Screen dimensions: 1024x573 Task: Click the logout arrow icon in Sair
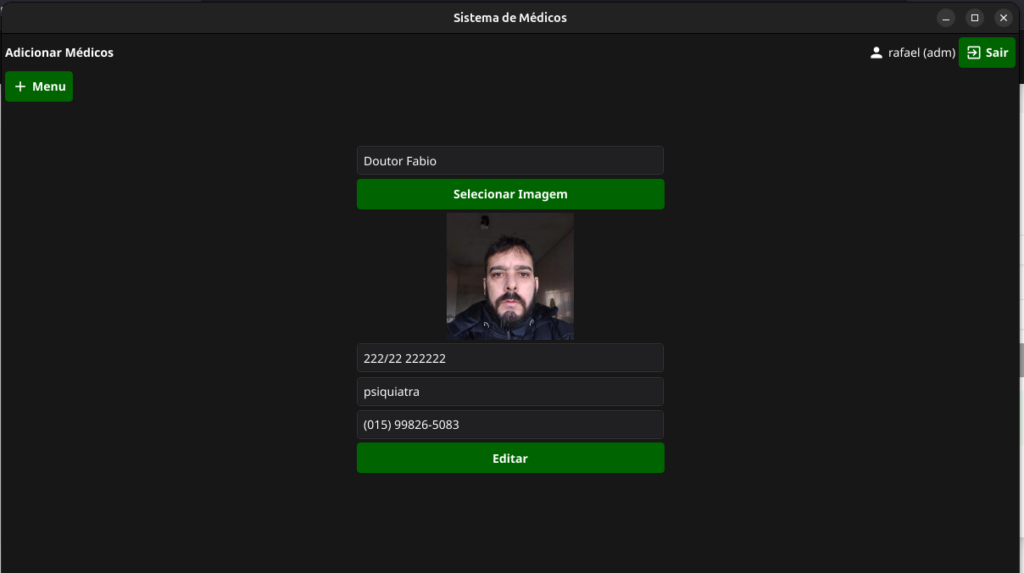974,53
